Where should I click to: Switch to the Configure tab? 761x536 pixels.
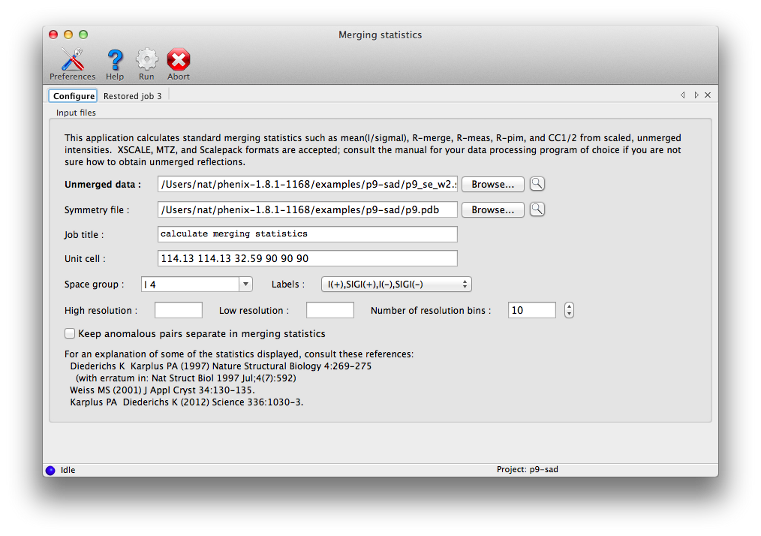pos(73,96)
